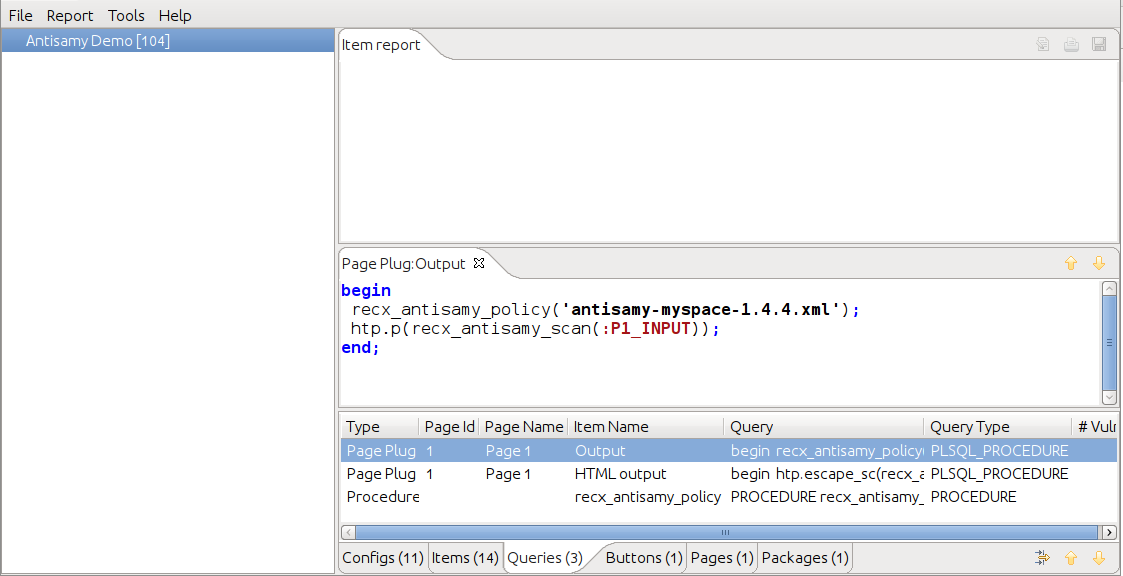The height and width of the screenshot is (576, 1123).
Task: Click the up arrow beside Page Plug:Output tab
Action: (x=1071, y=263)
